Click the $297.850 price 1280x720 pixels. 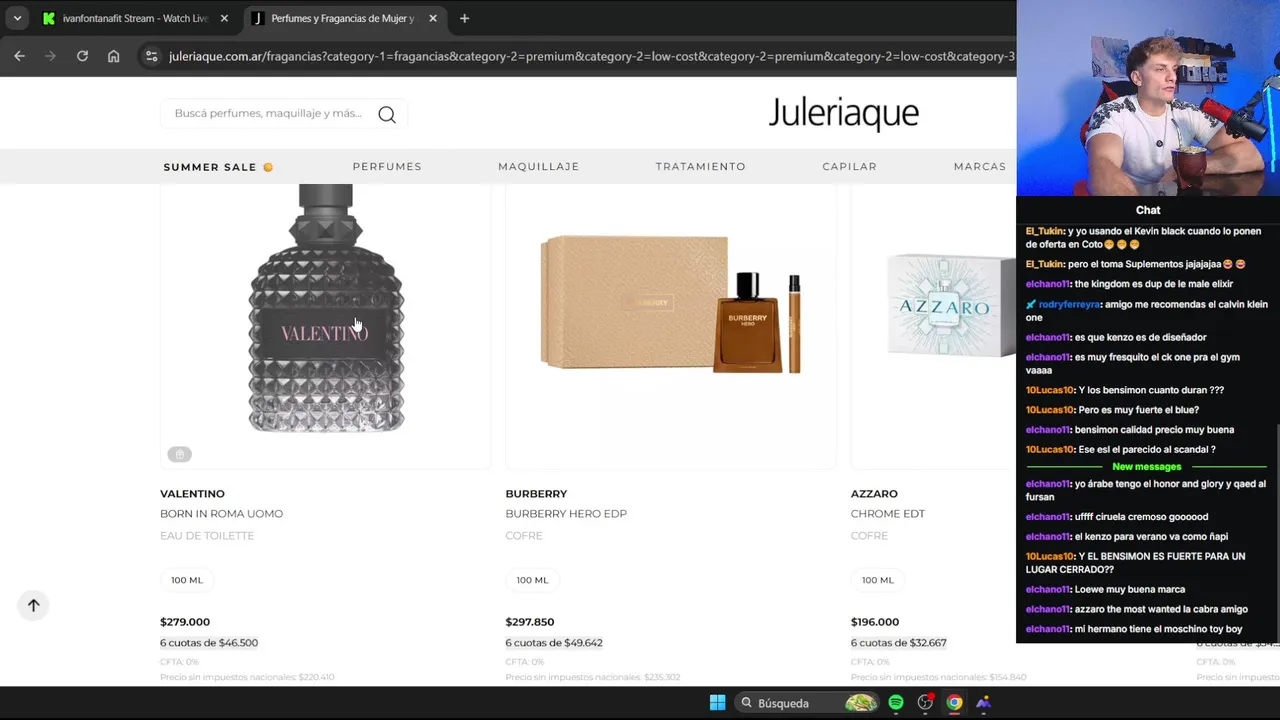coord(530,622)
